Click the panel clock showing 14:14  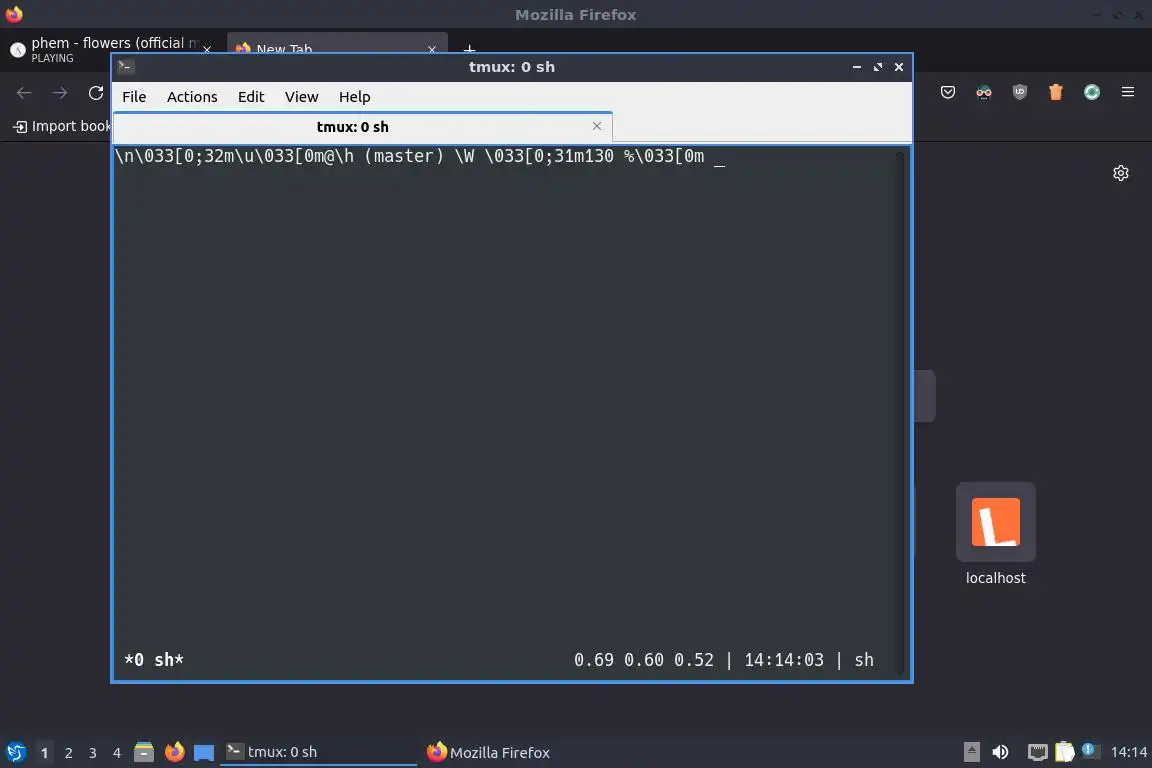pos(1128,752)
